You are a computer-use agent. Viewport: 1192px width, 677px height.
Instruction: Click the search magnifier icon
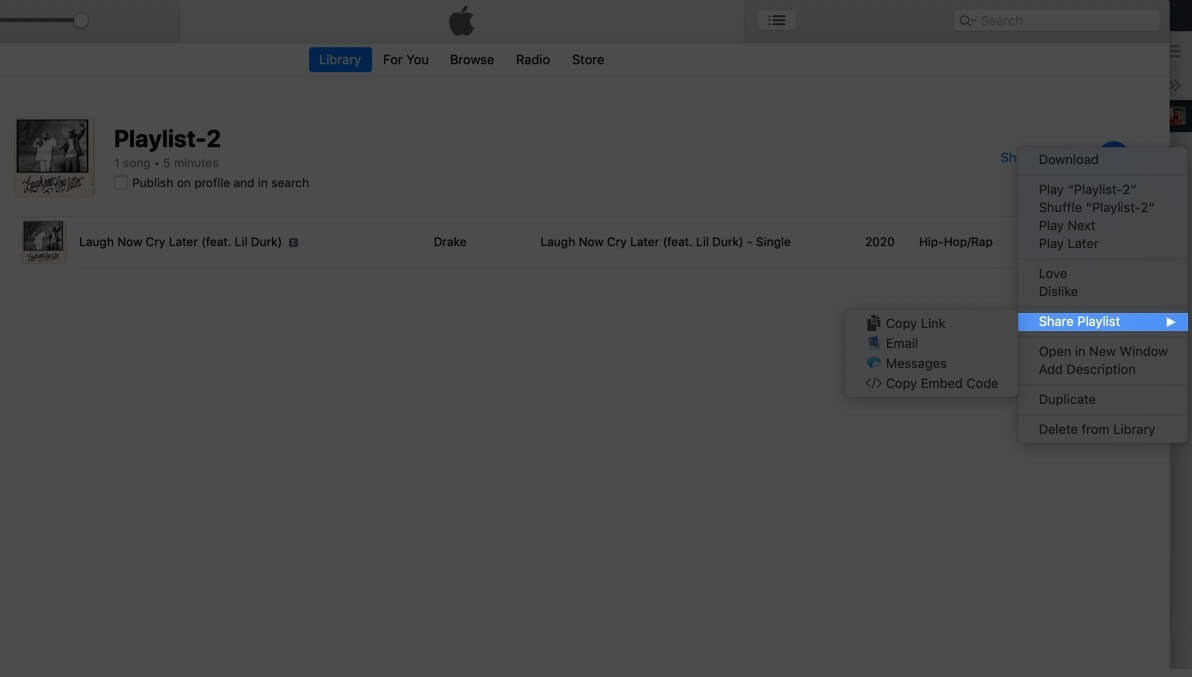[965, 21]
